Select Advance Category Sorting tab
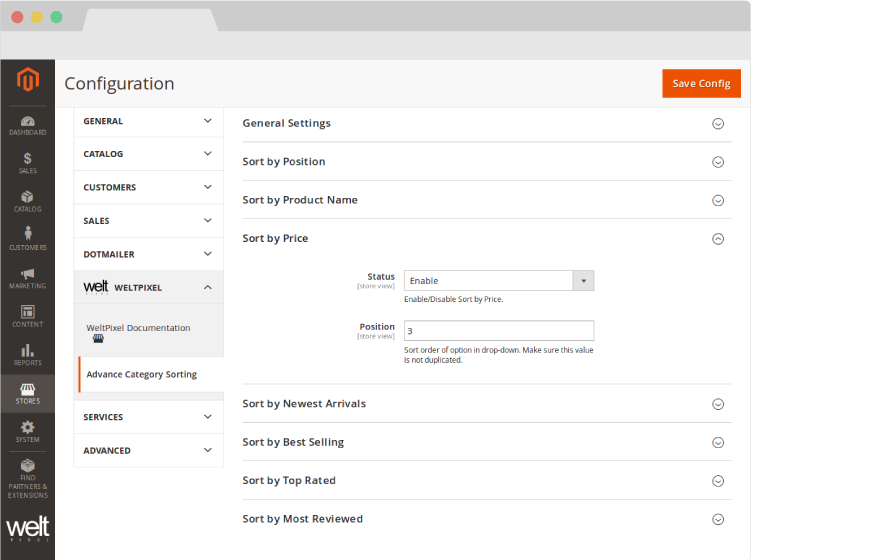This screenshot has width=895, height=560. tap(141, 375)
